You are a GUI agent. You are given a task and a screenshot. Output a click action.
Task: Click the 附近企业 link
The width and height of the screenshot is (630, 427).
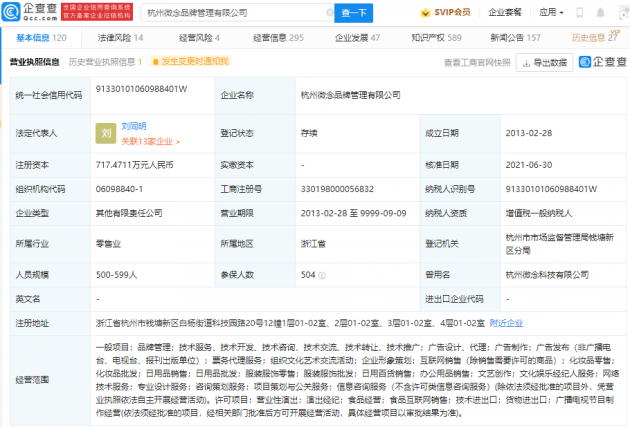coord(506,323)
